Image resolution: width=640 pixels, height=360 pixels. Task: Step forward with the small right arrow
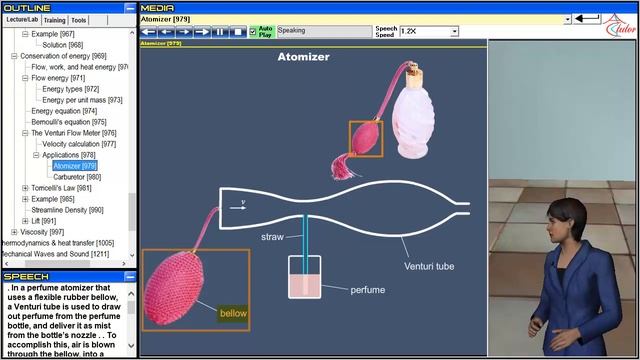(x=184, y=32)
